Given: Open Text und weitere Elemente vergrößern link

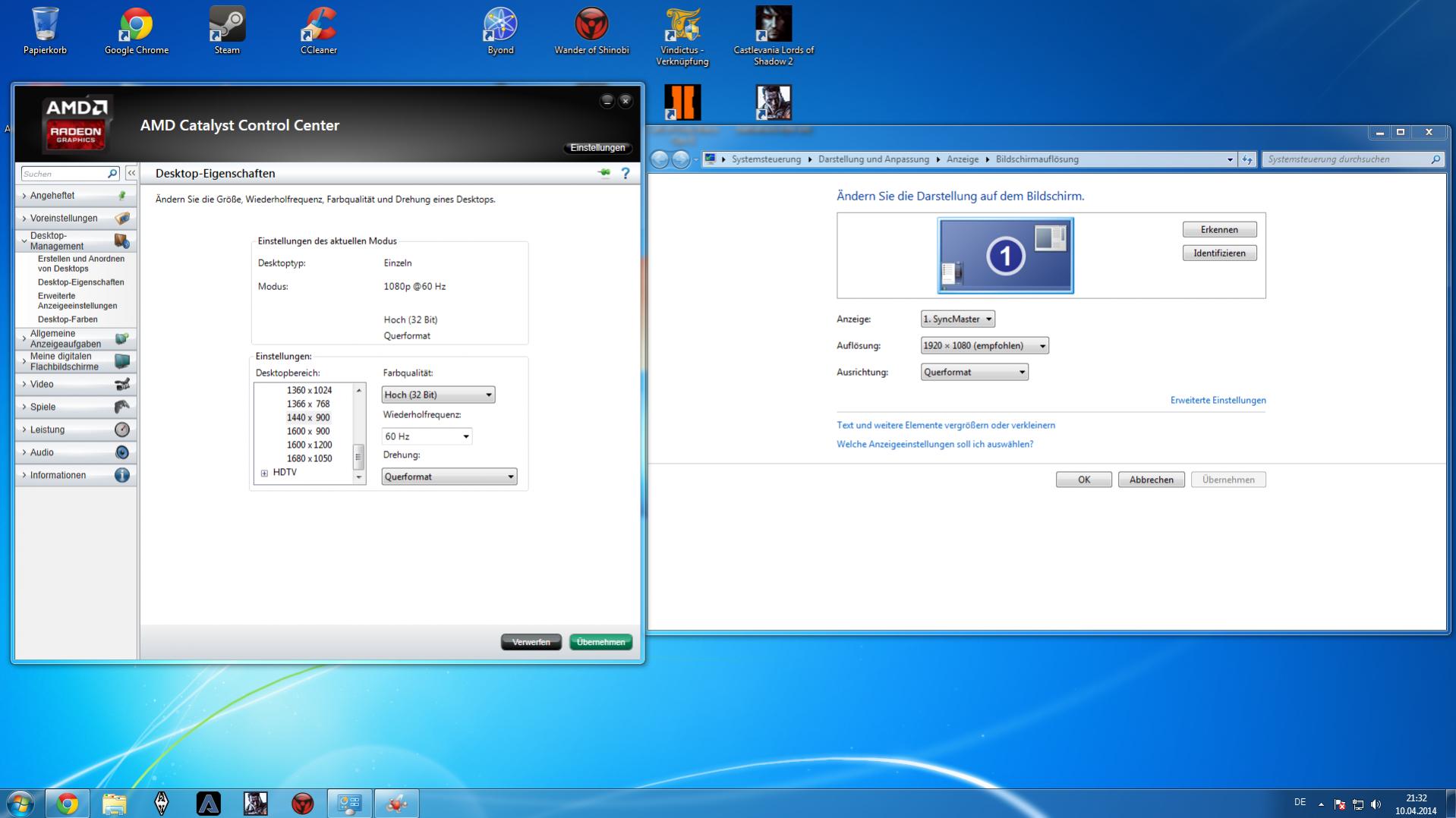Looking at the screenshot, I should (x=946, y=426).
